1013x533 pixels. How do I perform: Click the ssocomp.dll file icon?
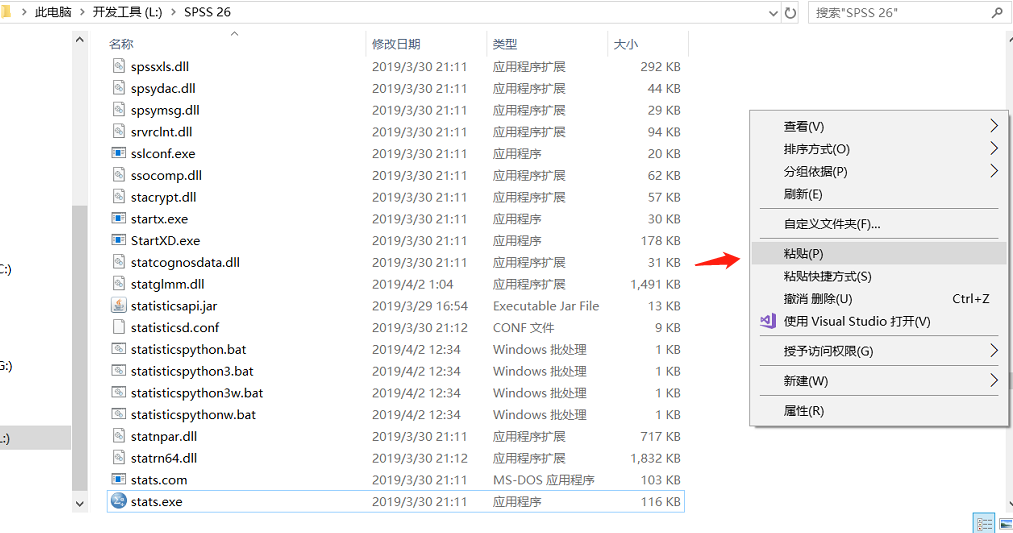coord(118,175)
